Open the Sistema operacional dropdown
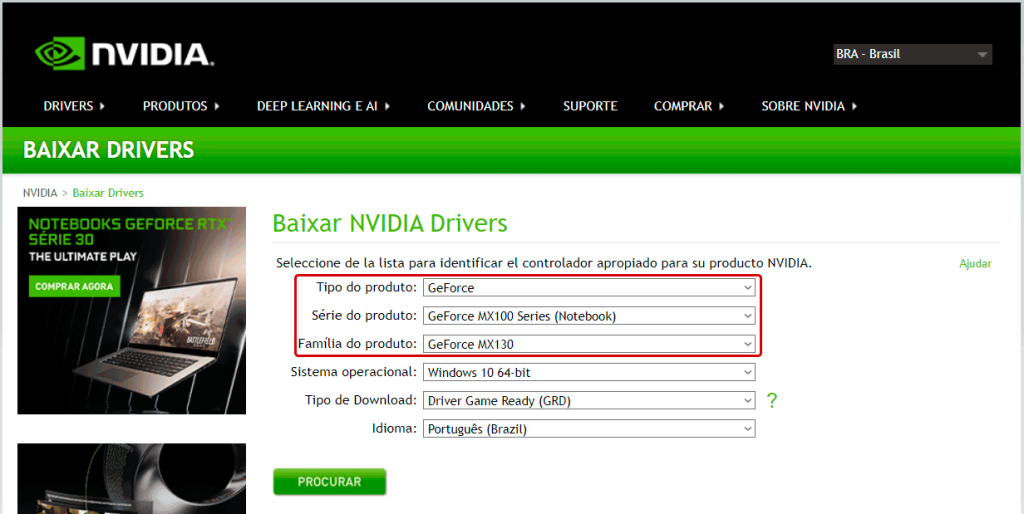The image size is (1024, 514). (589, 372)
